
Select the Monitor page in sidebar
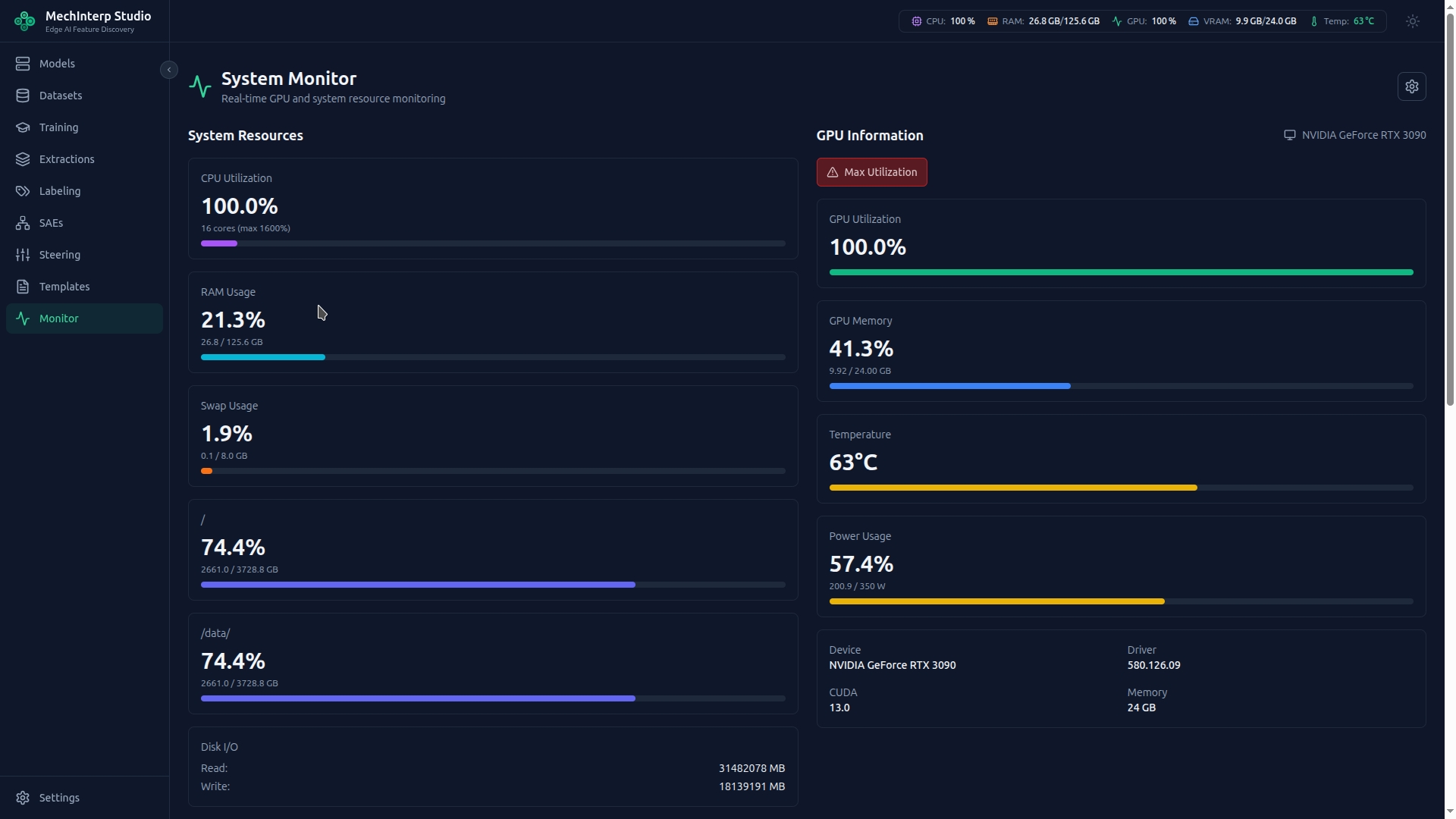pos(84,318)
